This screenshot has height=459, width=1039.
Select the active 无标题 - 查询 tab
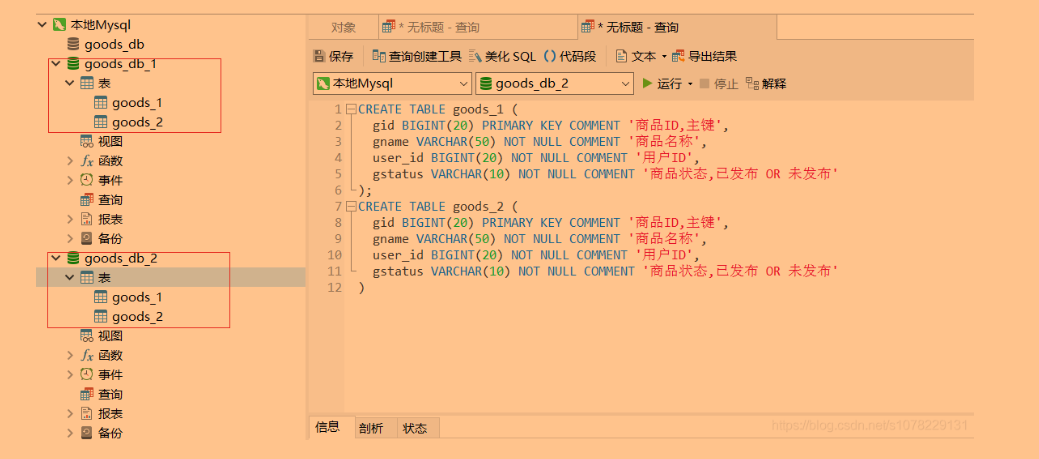677,27
